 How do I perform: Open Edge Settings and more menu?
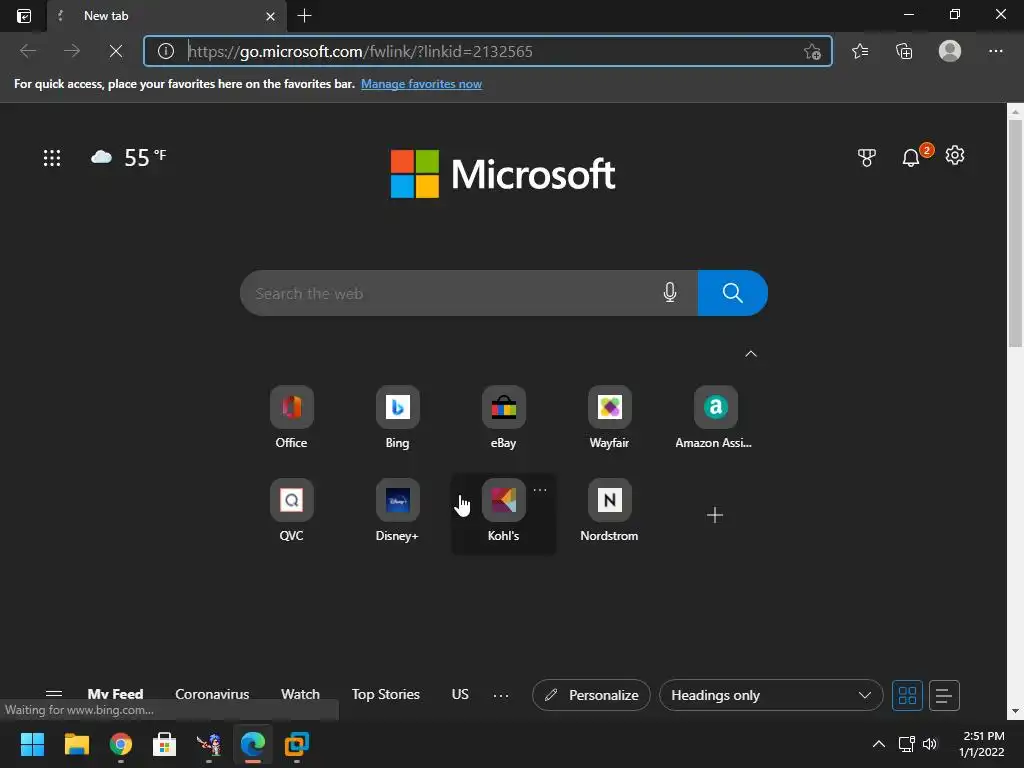995,51
